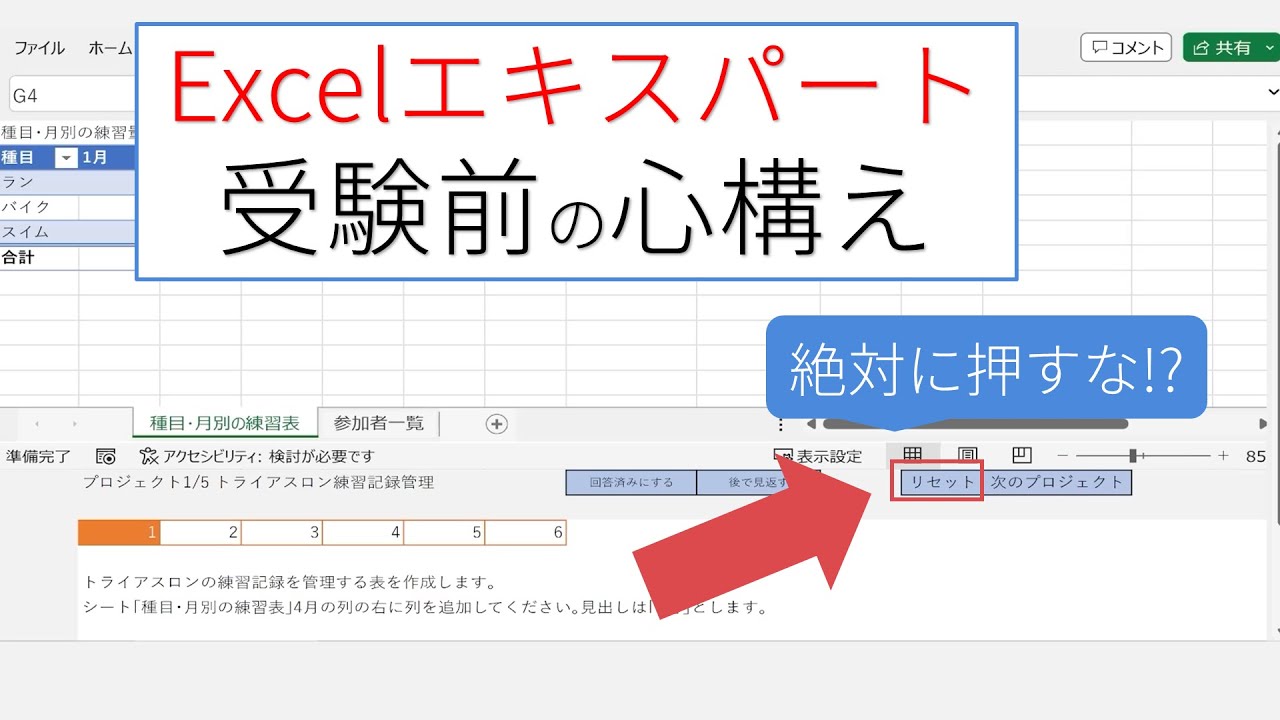Switch to Page Layout view
The height and width of the screenshot is (720, 1280).
pyautogui.click(x=967, y=455)
